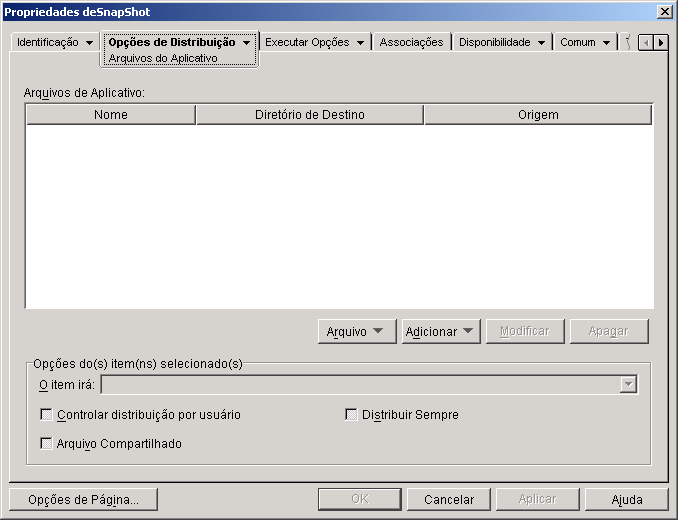Expand the Comum tab dropdown arrow
This screenshot has width=678, height=520.
(x=607, y=43)
